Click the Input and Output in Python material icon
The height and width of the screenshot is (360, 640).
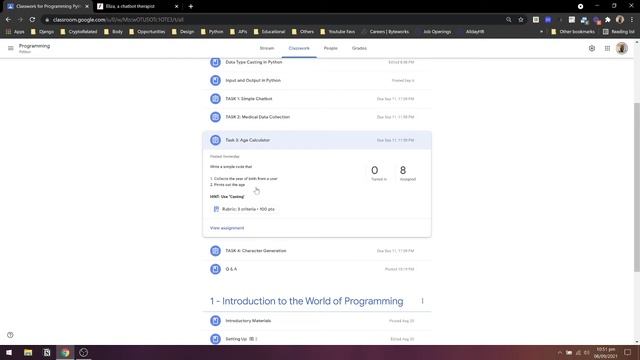click(215, 80)
